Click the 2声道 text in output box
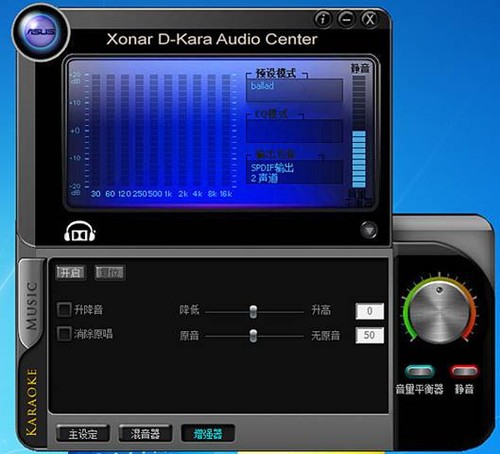This screenshot has height=454, width=500. (264, 178)
